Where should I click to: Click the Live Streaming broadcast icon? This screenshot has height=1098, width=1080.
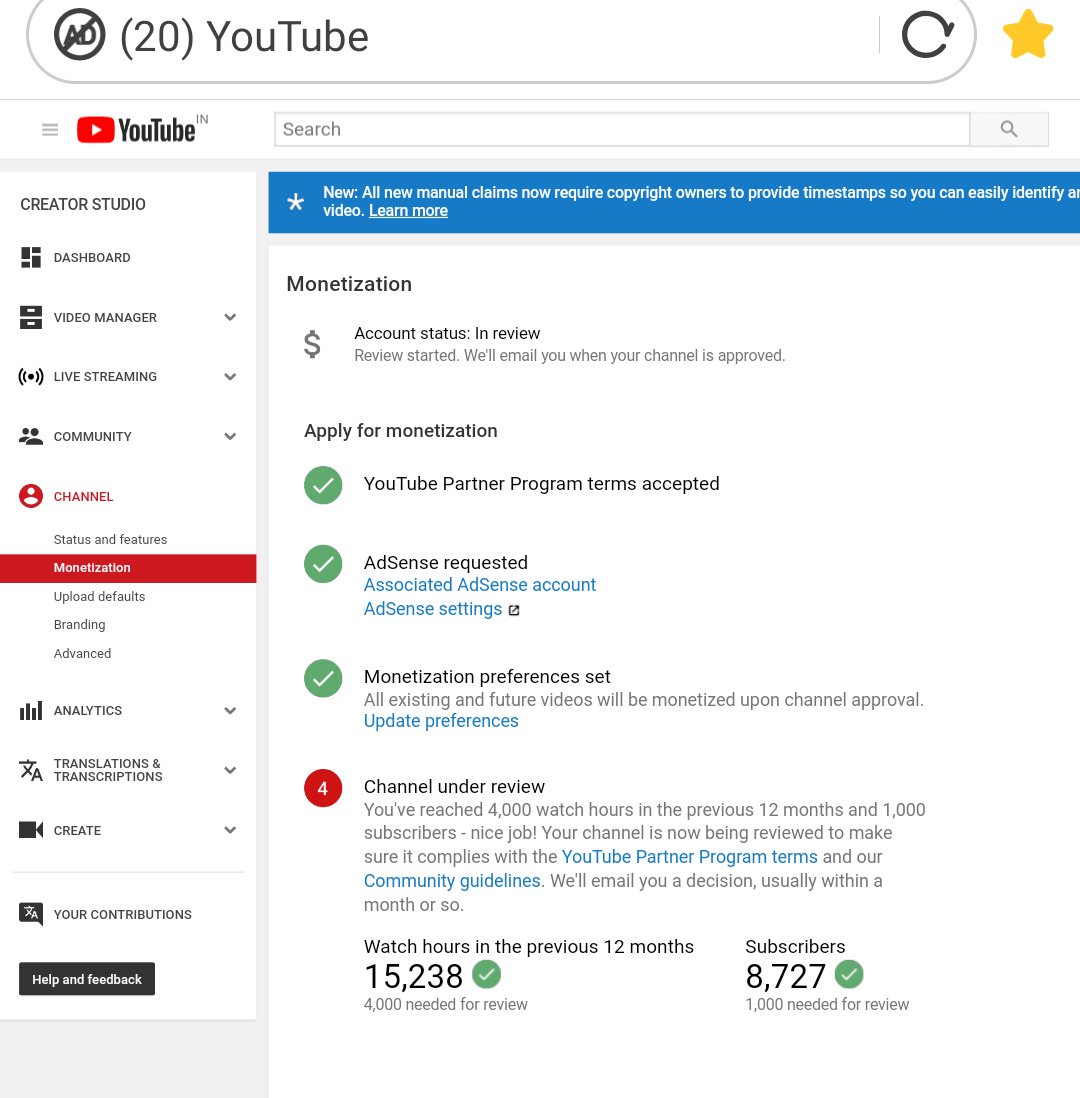pos(31,377)
